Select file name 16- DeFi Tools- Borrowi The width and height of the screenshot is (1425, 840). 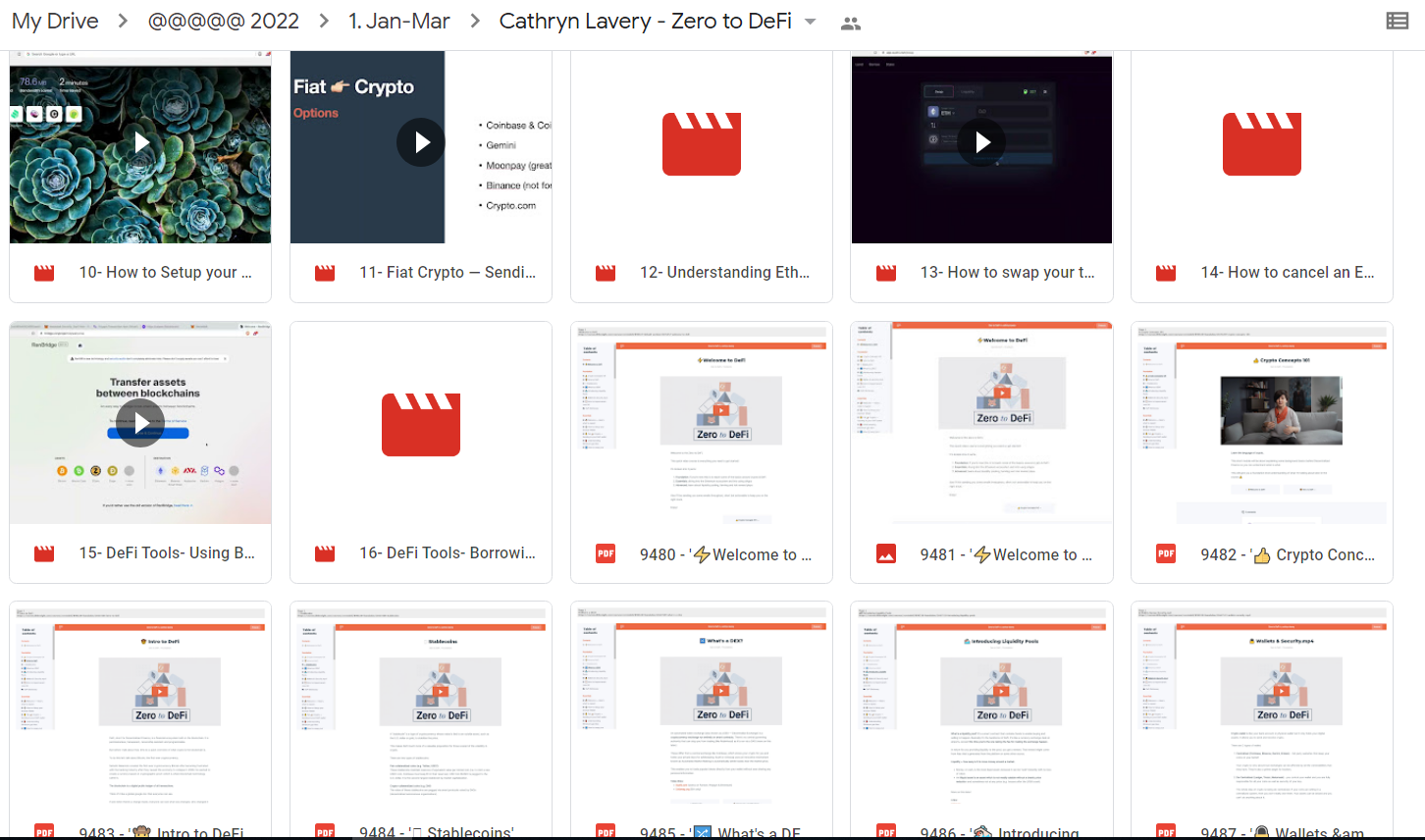coord(448,553)
